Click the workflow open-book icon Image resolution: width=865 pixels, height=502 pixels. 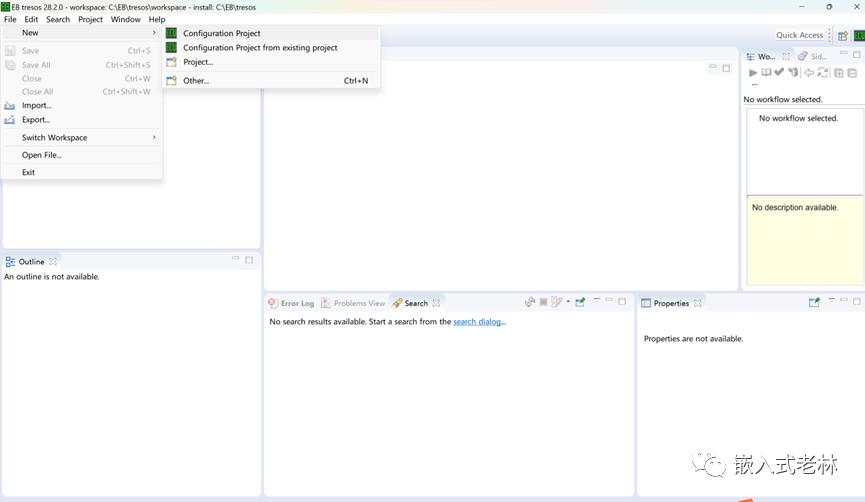point(766,72)
